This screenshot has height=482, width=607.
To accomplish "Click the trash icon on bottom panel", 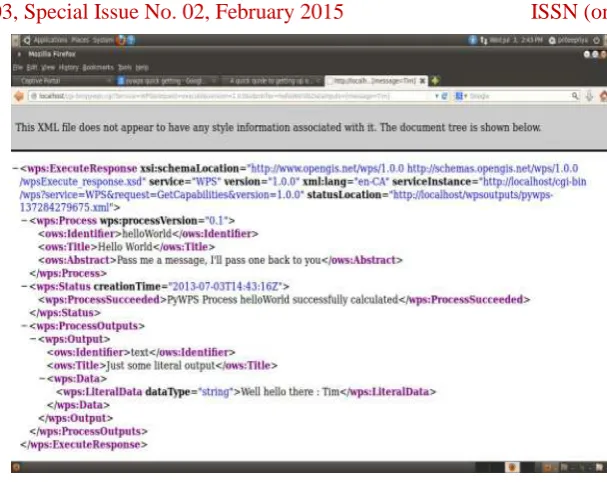I will click(599, 467).
